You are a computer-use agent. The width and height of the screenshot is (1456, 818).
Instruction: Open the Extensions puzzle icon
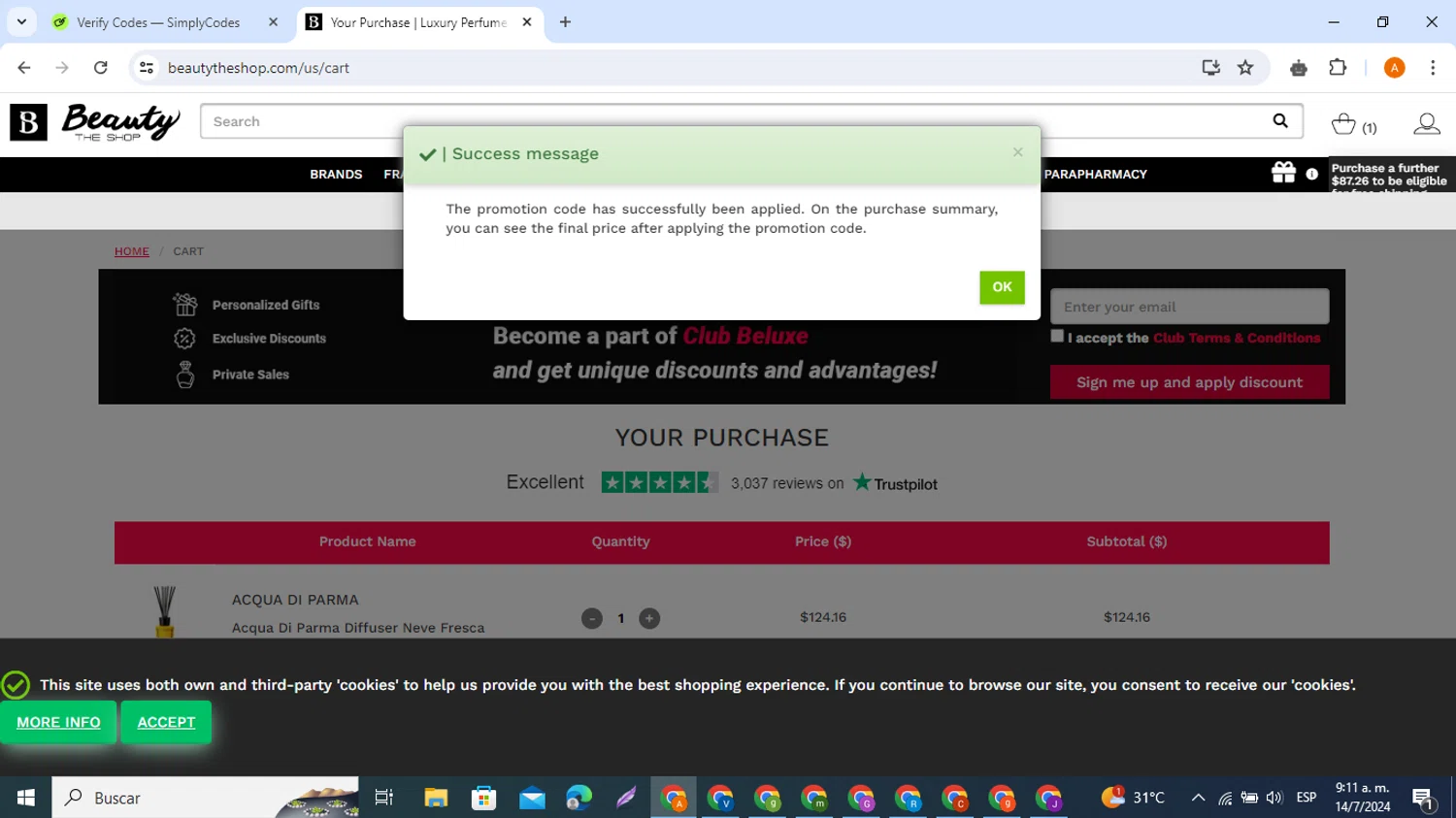tap(1338, 68)
